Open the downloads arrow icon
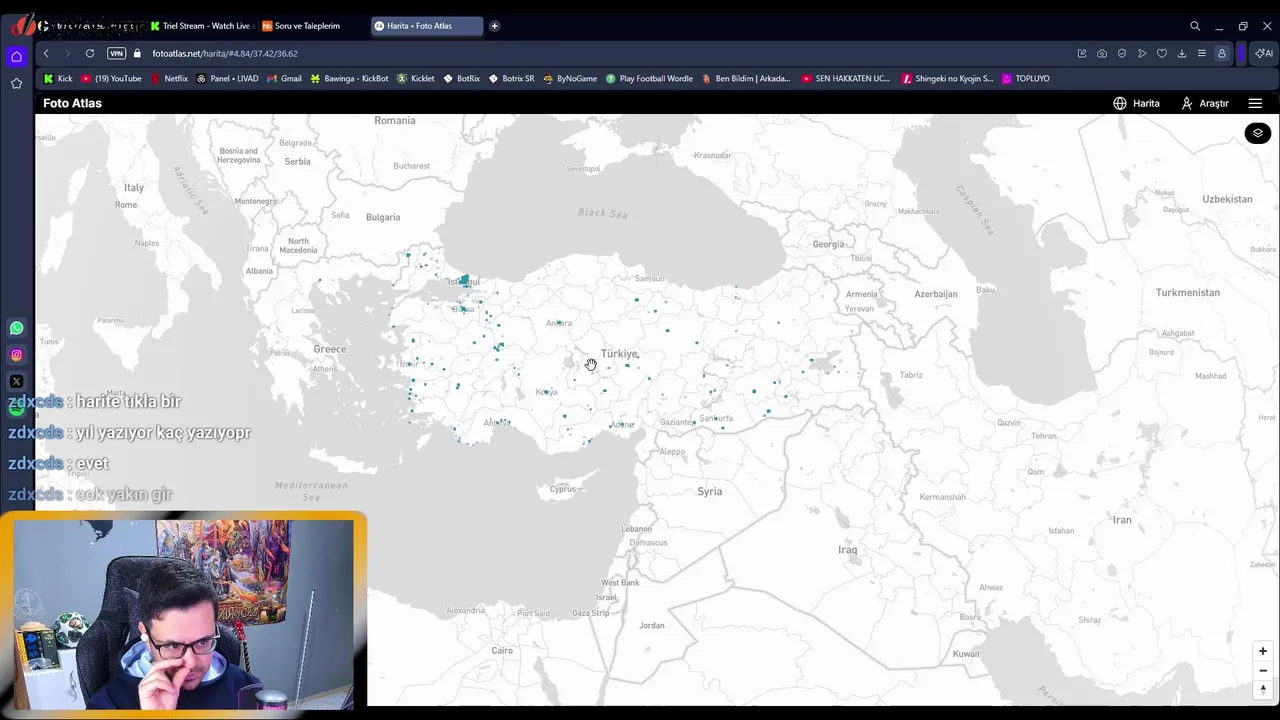Viewport: 1280px width, 720px height. pyautogui.click(x=1182, y=53)
